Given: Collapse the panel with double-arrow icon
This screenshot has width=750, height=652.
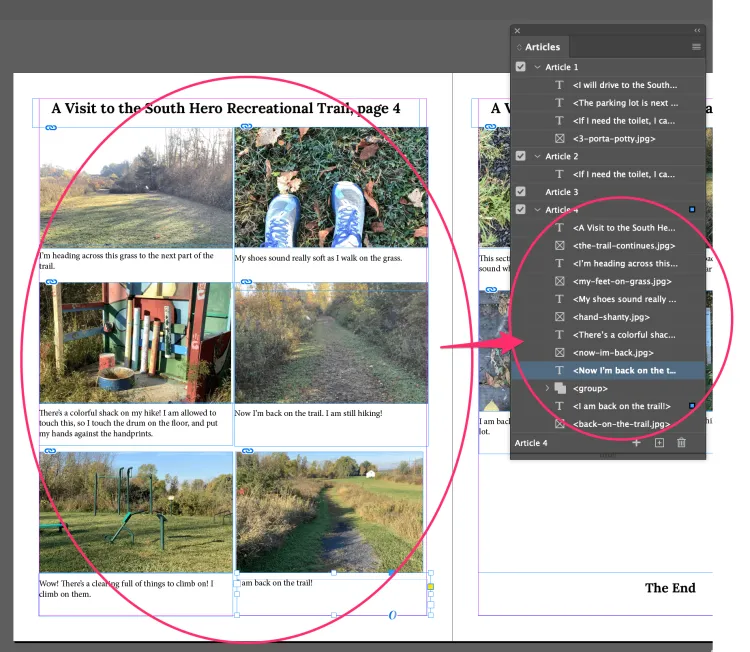Looking at the screenshot, I should click(x=697, y=30).
